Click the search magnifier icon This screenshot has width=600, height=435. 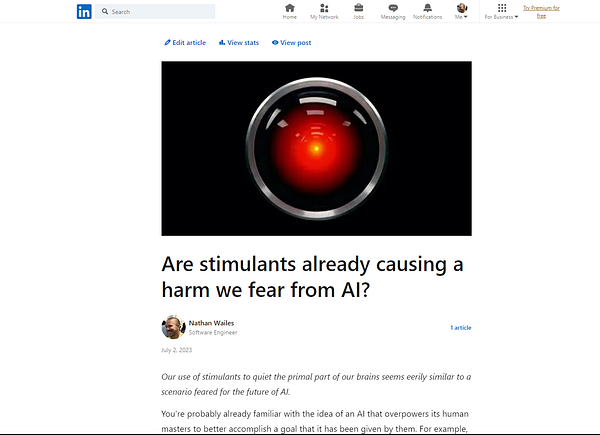click(x=105, y=11)
